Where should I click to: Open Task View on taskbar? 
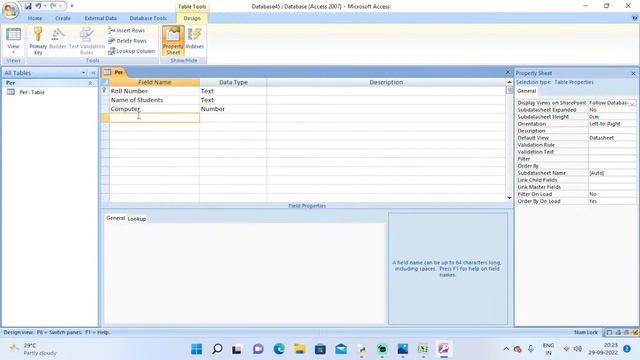[x=237, y=349]
